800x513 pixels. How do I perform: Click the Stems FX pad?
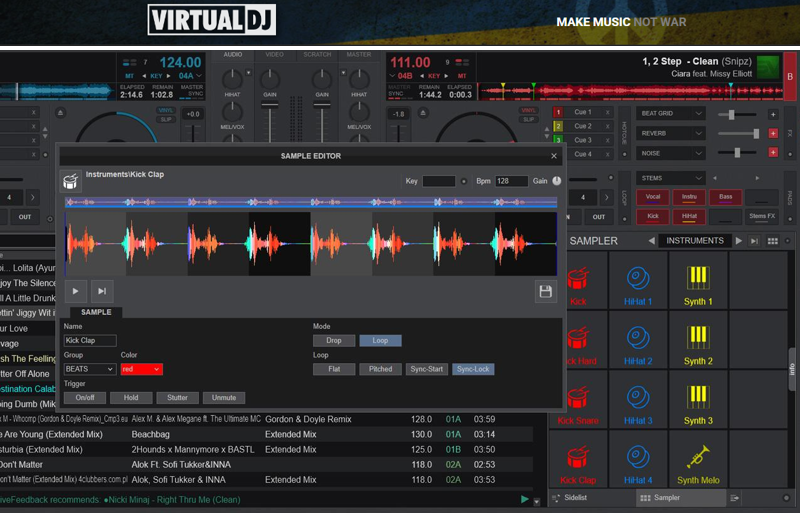(762, 216)
